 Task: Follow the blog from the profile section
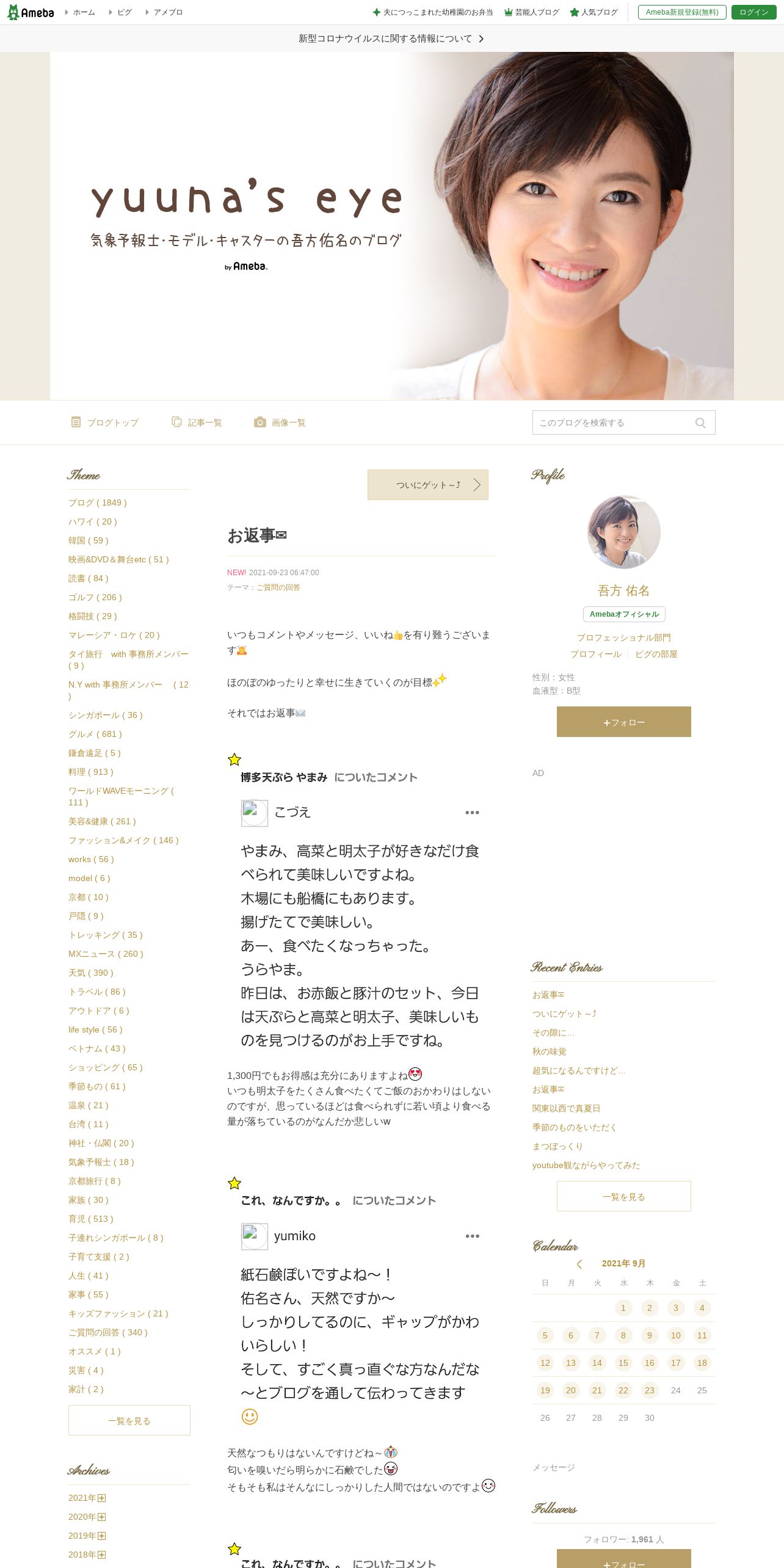point(623,722)
